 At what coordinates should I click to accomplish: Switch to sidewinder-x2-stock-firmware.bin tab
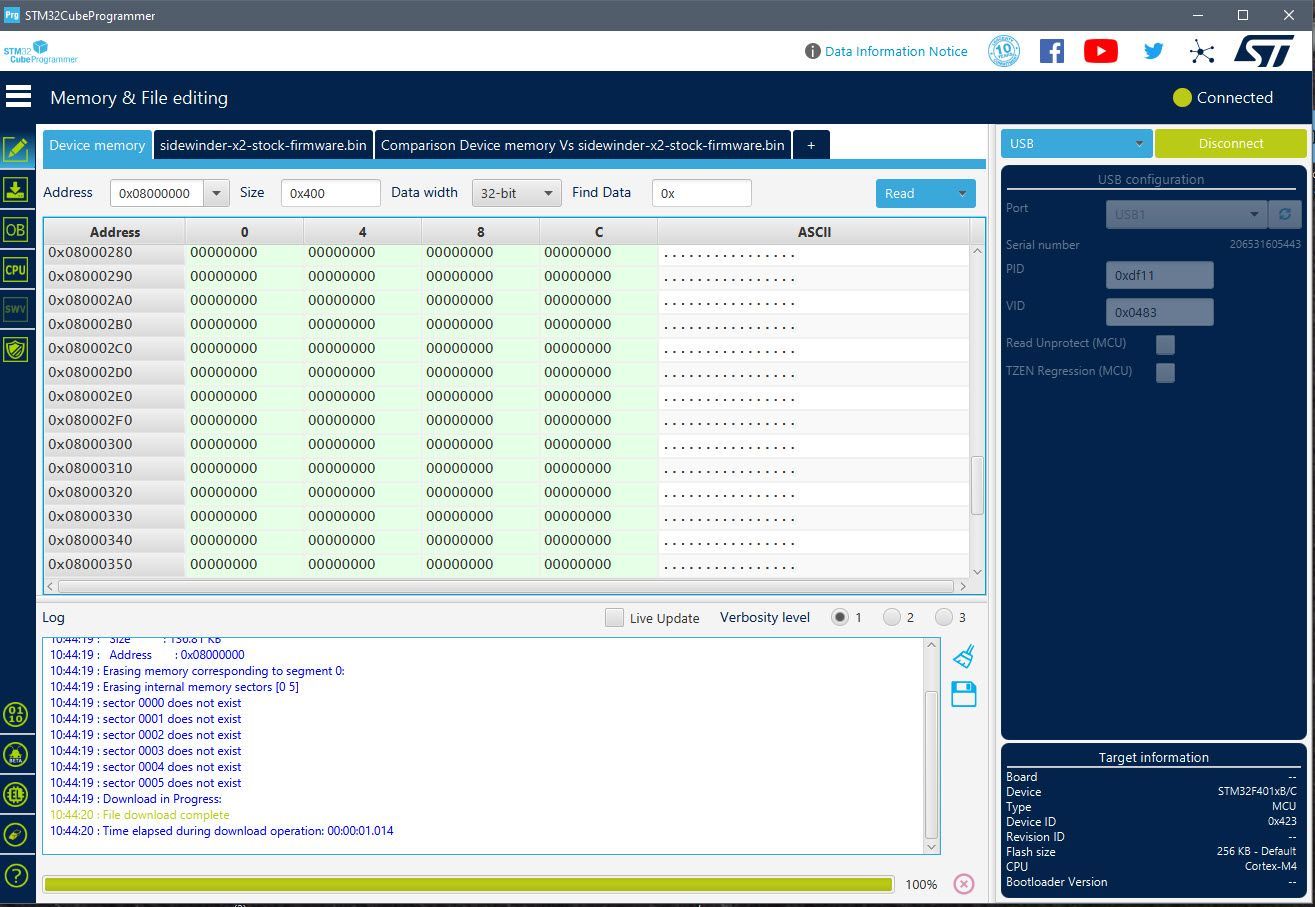tap(262, 145)
